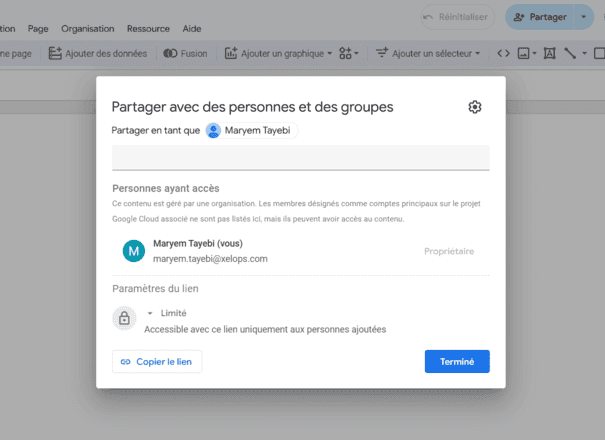Open the community visualizations and components icon
Viewport: 605px width, 440px height.
click(x=345, y=53)
